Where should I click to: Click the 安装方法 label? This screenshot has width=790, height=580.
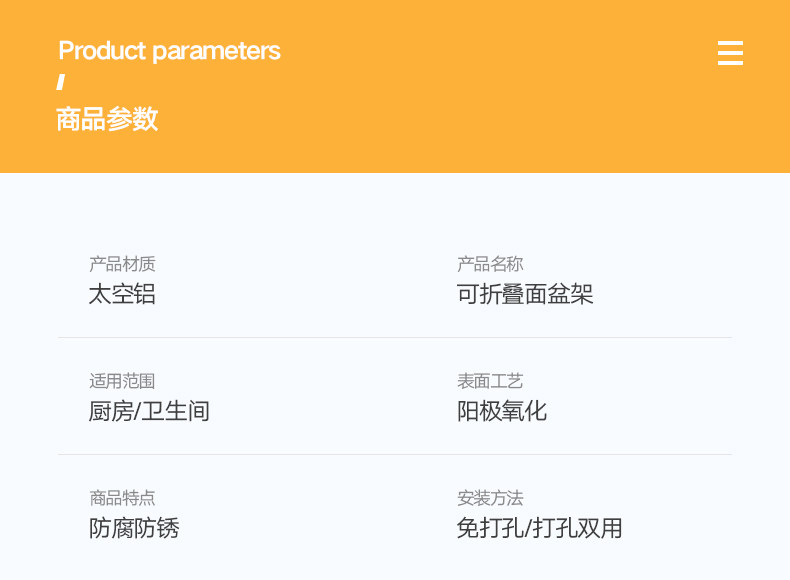[490, 498]
